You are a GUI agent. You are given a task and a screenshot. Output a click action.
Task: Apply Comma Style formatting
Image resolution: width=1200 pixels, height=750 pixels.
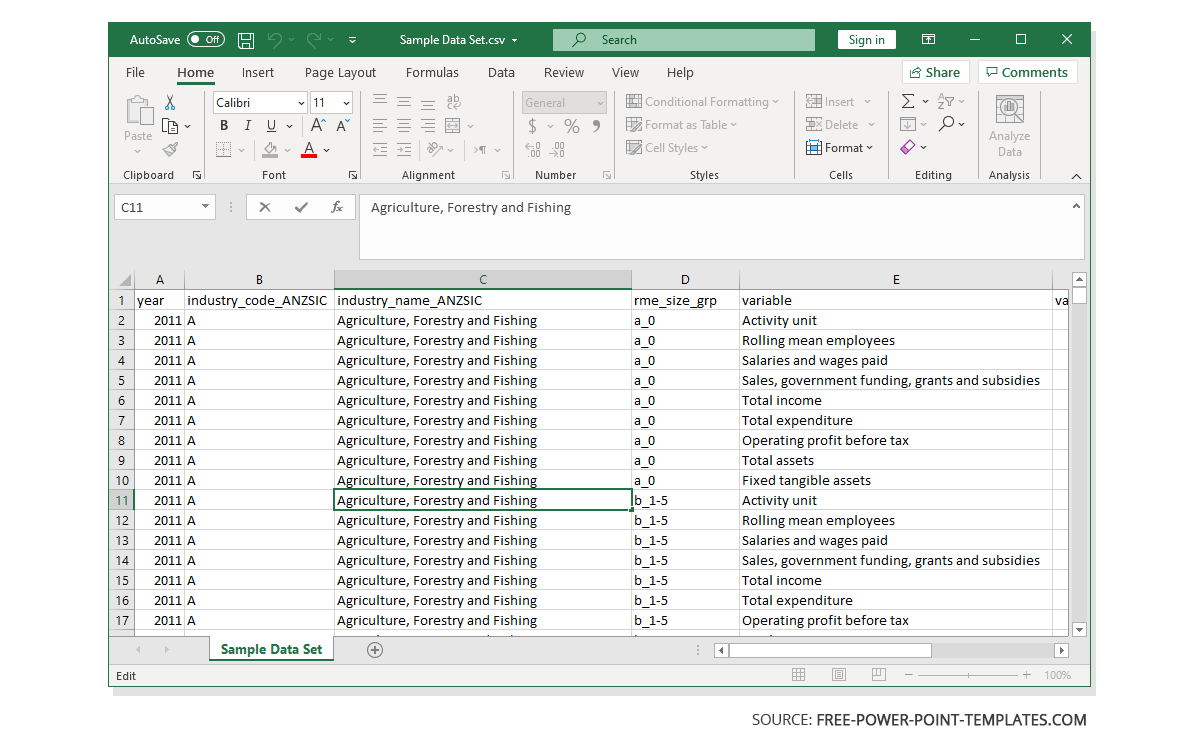pos(597,125)
